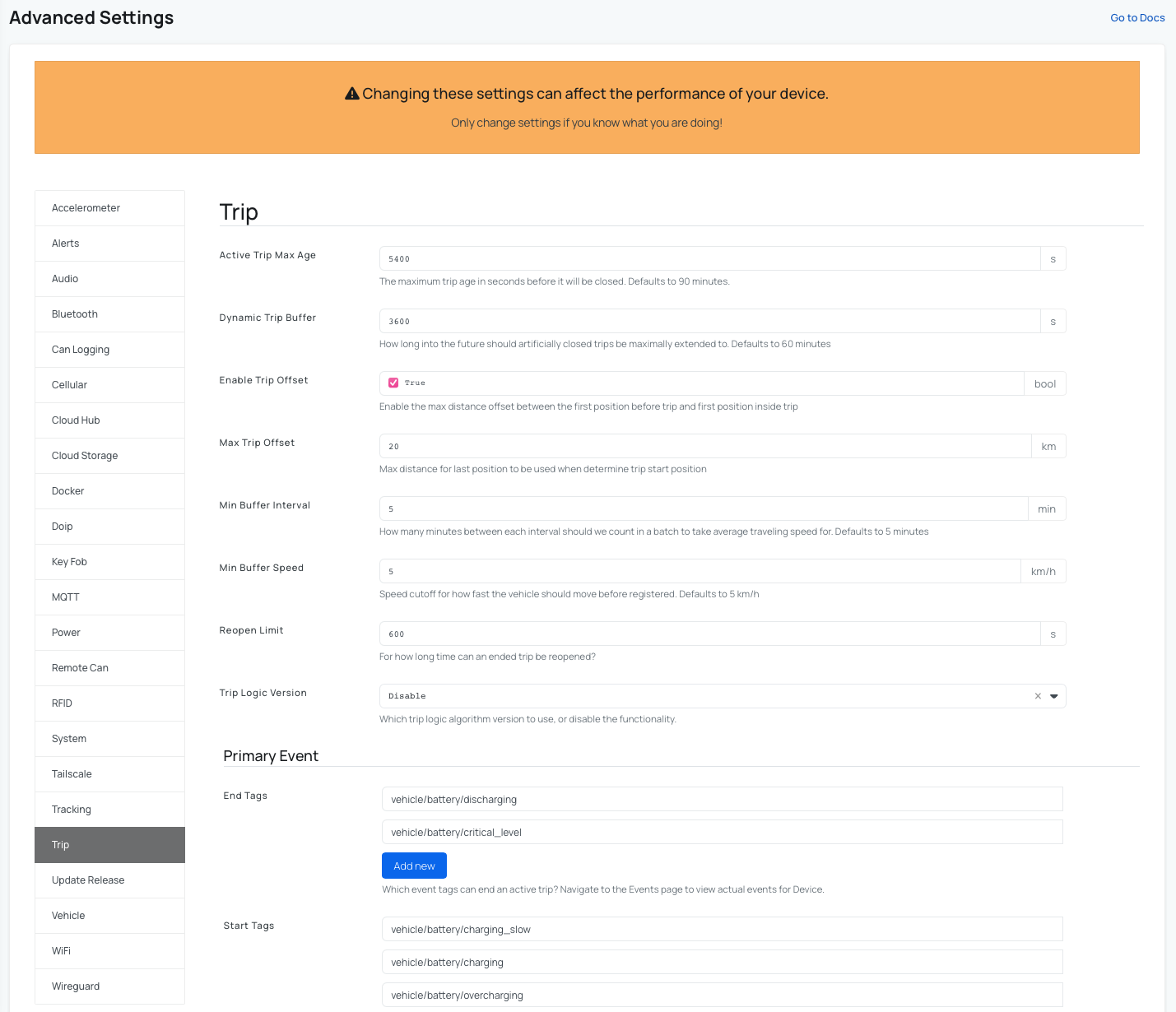
Task: Uncheck the Enable Trip Offset checkbox
Action: 393,383
